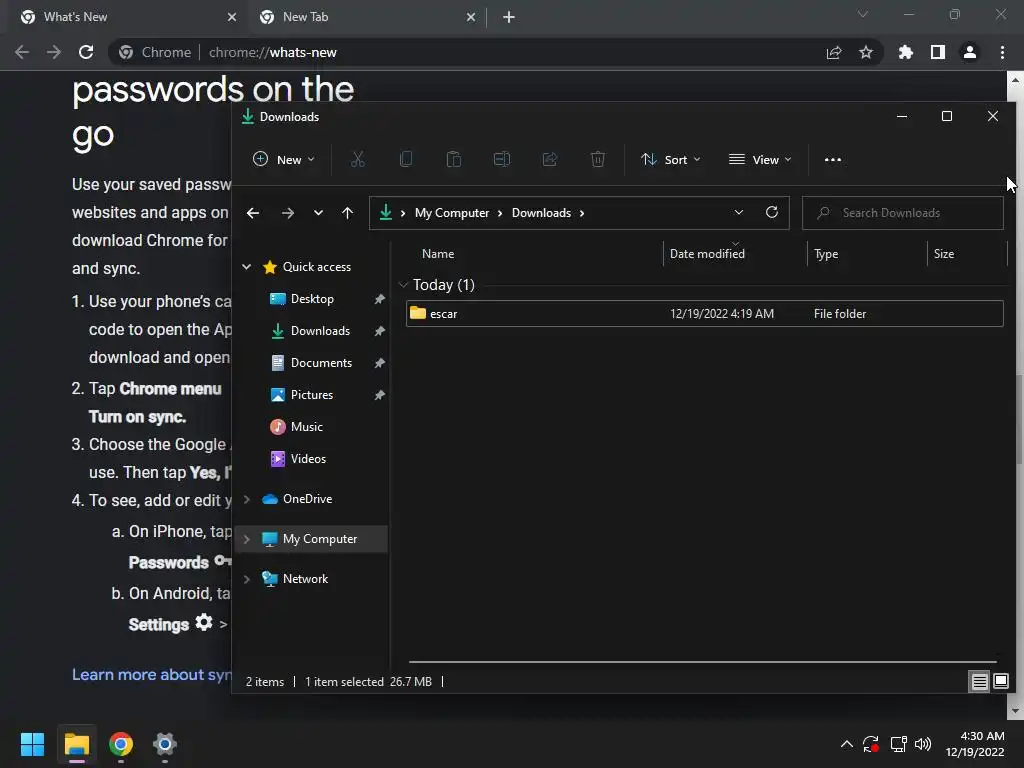
Task: Click the Paste clipboard icon
Action: pyautogui.click(x=454, y=159)
